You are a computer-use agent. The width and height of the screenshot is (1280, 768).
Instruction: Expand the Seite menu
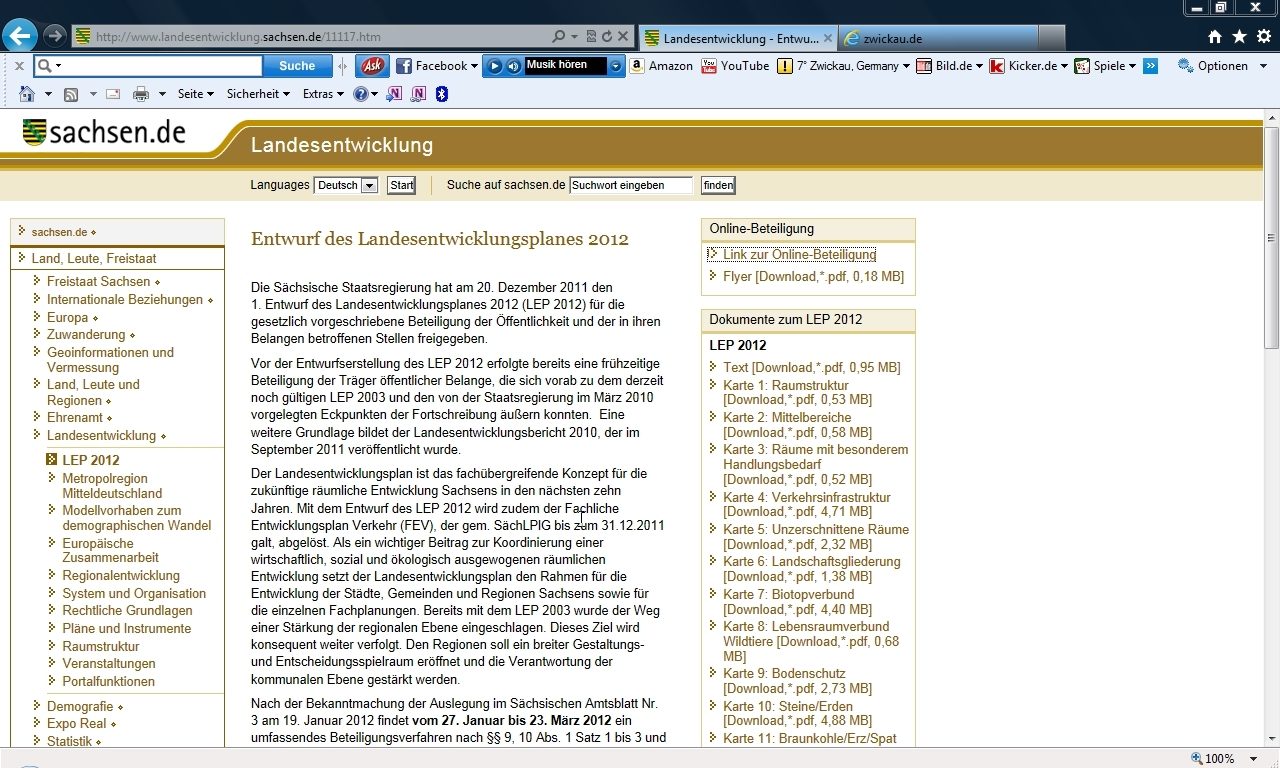tap(195, 94)
